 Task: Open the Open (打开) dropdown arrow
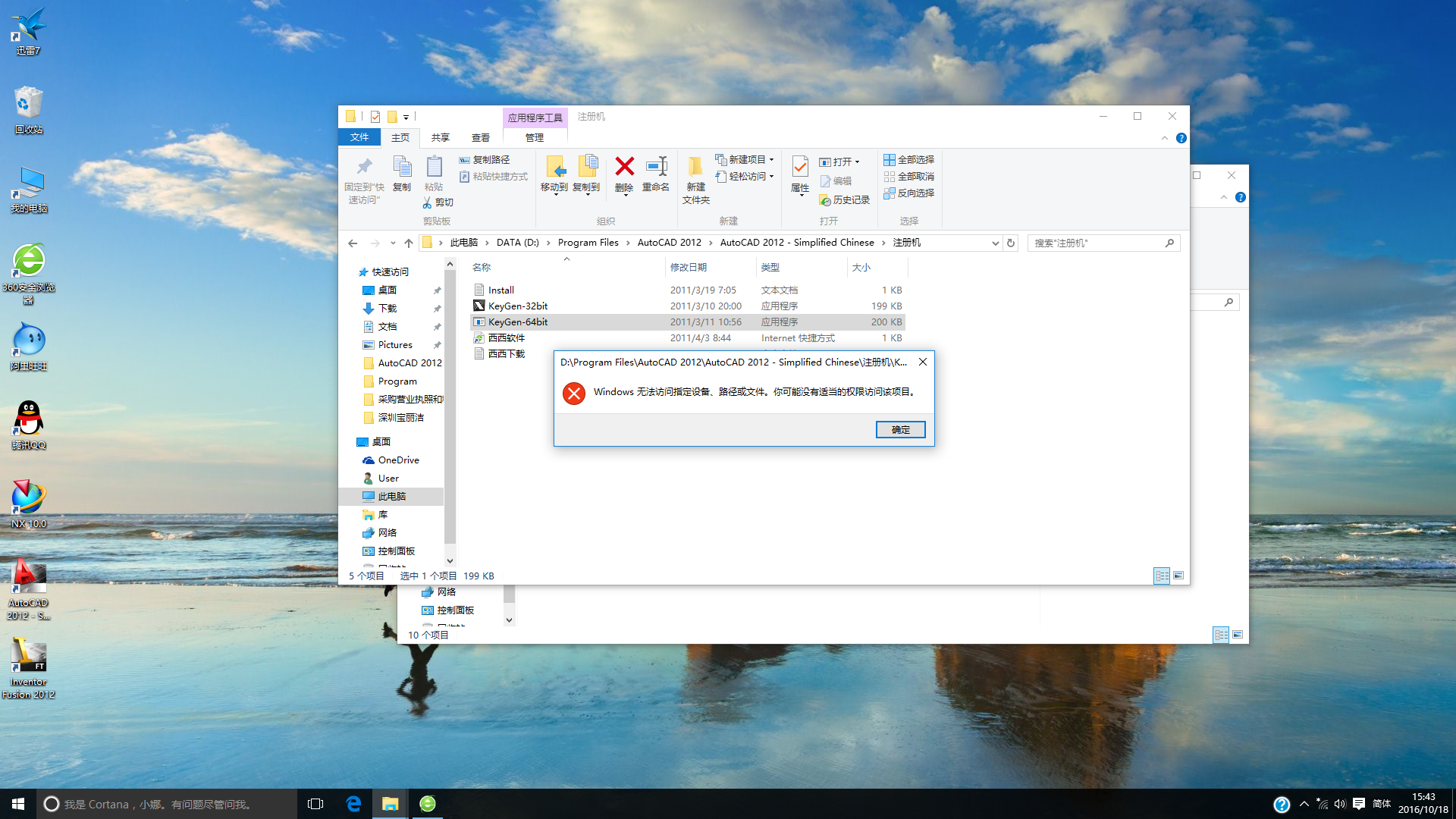857,162
